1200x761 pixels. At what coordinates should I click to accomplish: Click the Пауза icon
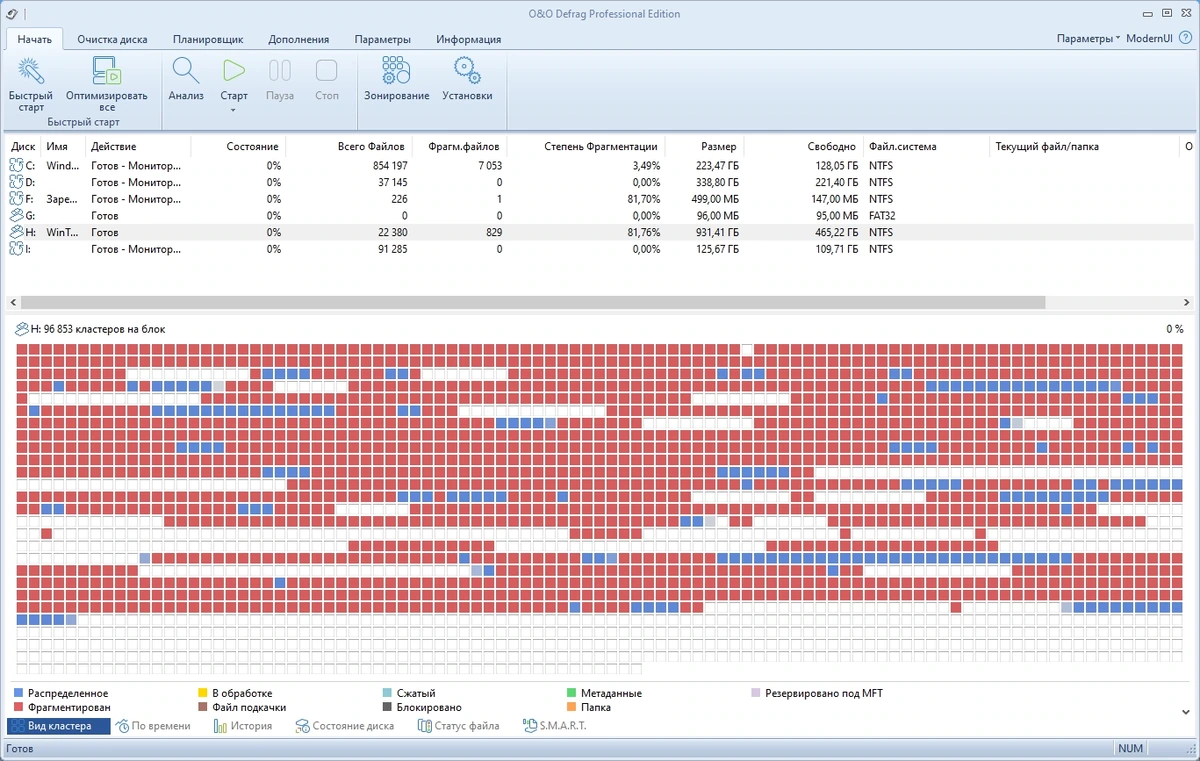280,70
